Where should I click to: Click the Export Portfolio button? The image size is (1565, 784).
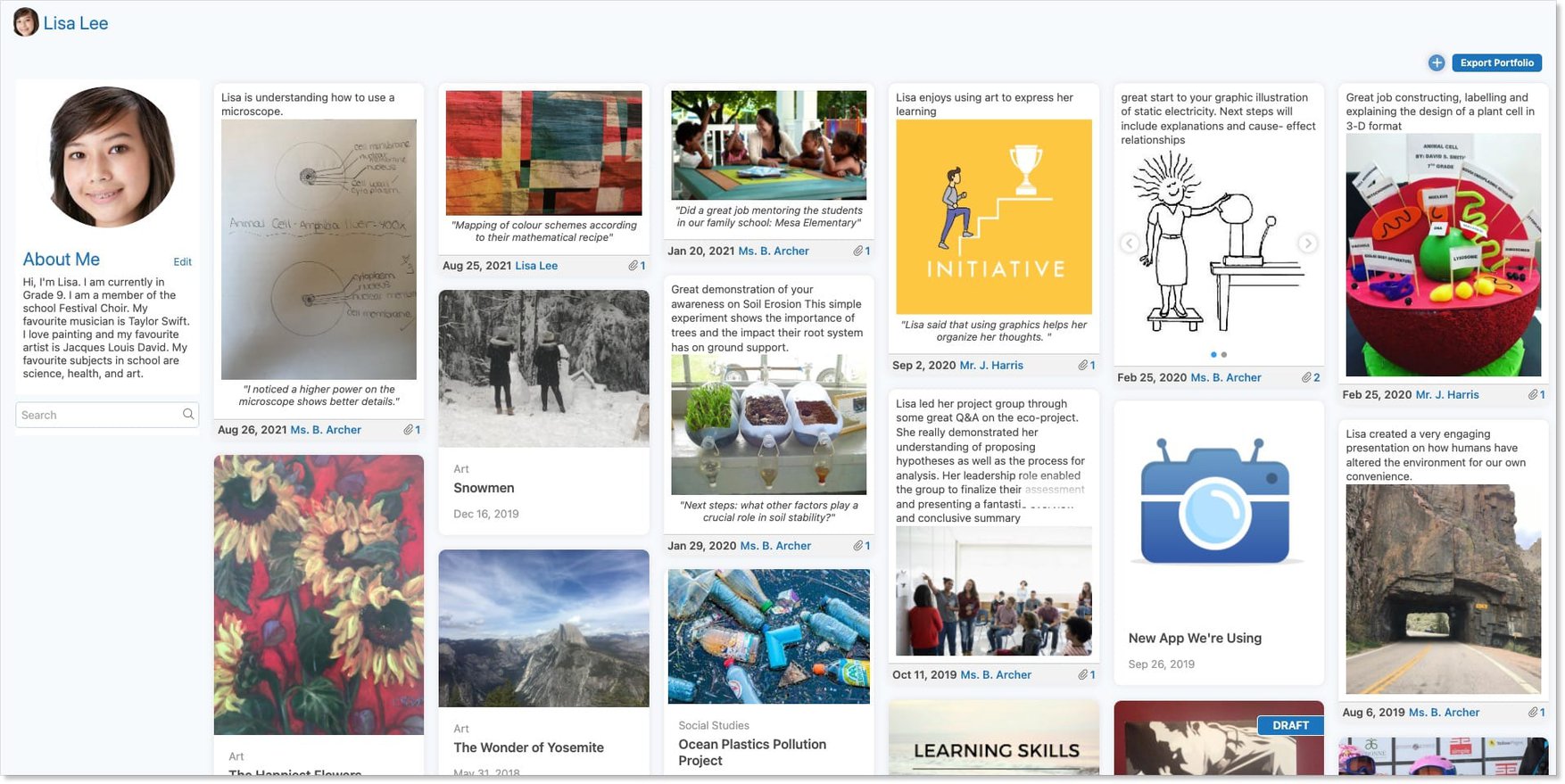1496,62
